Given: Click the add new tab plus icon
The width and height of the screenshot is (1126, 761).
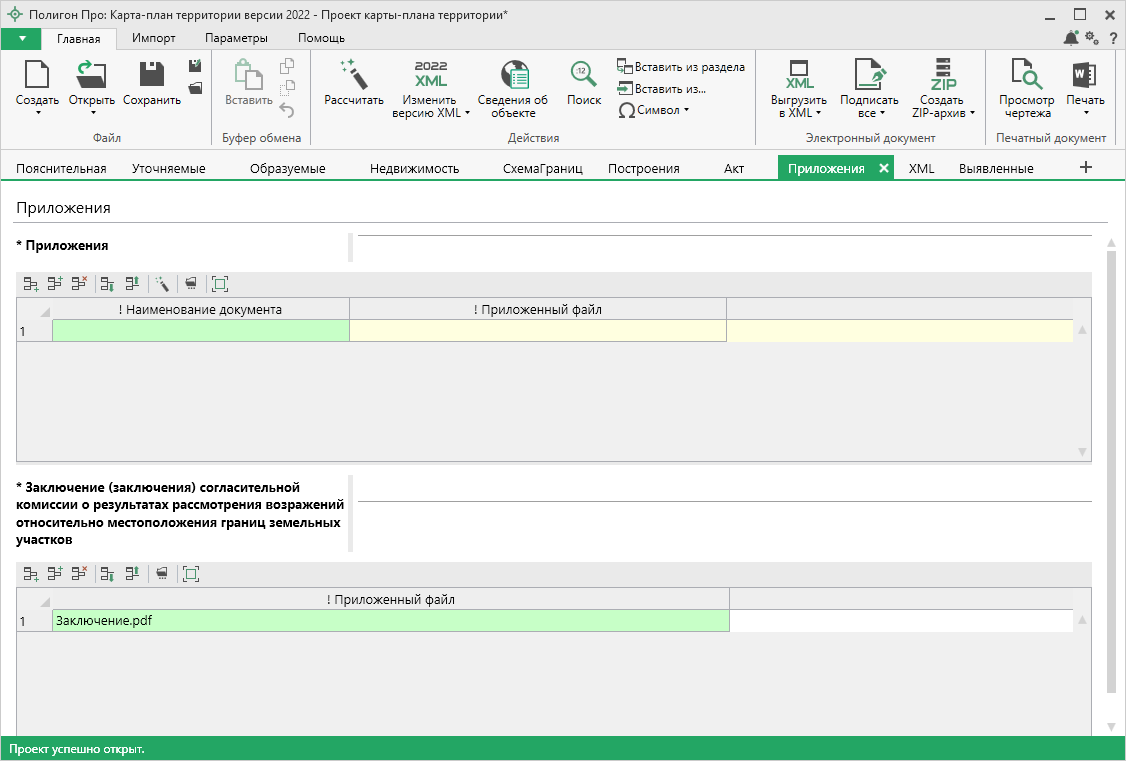Looking at the screenshot, I should (1086, 168).
